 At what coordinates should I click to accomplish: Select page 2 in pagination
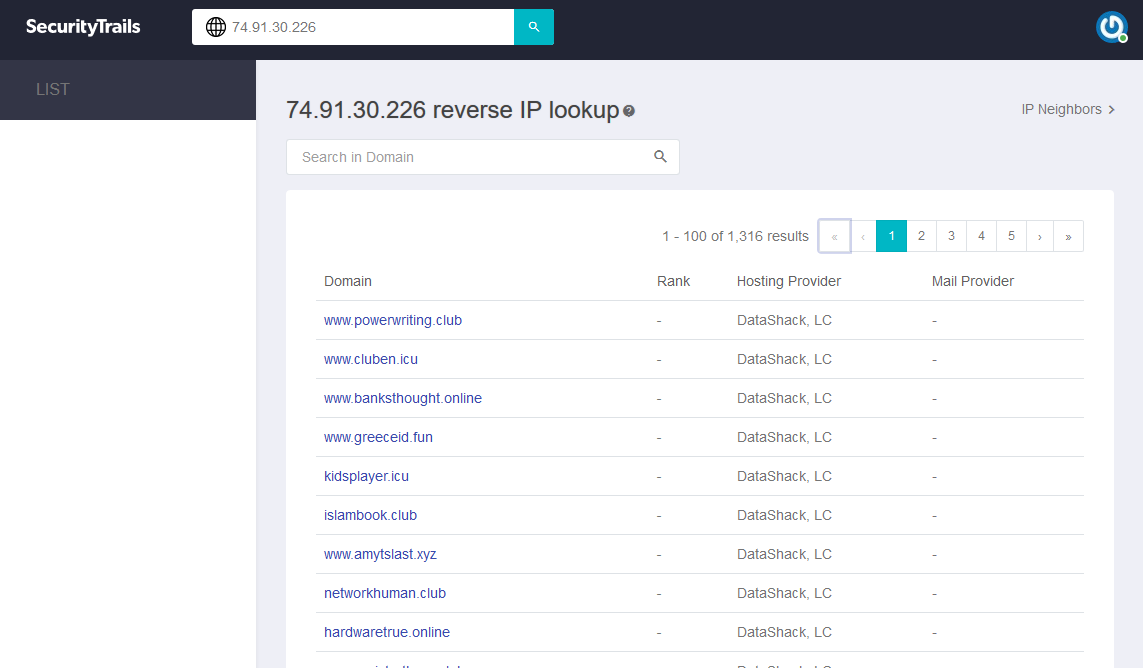click(x=921, y=236)
